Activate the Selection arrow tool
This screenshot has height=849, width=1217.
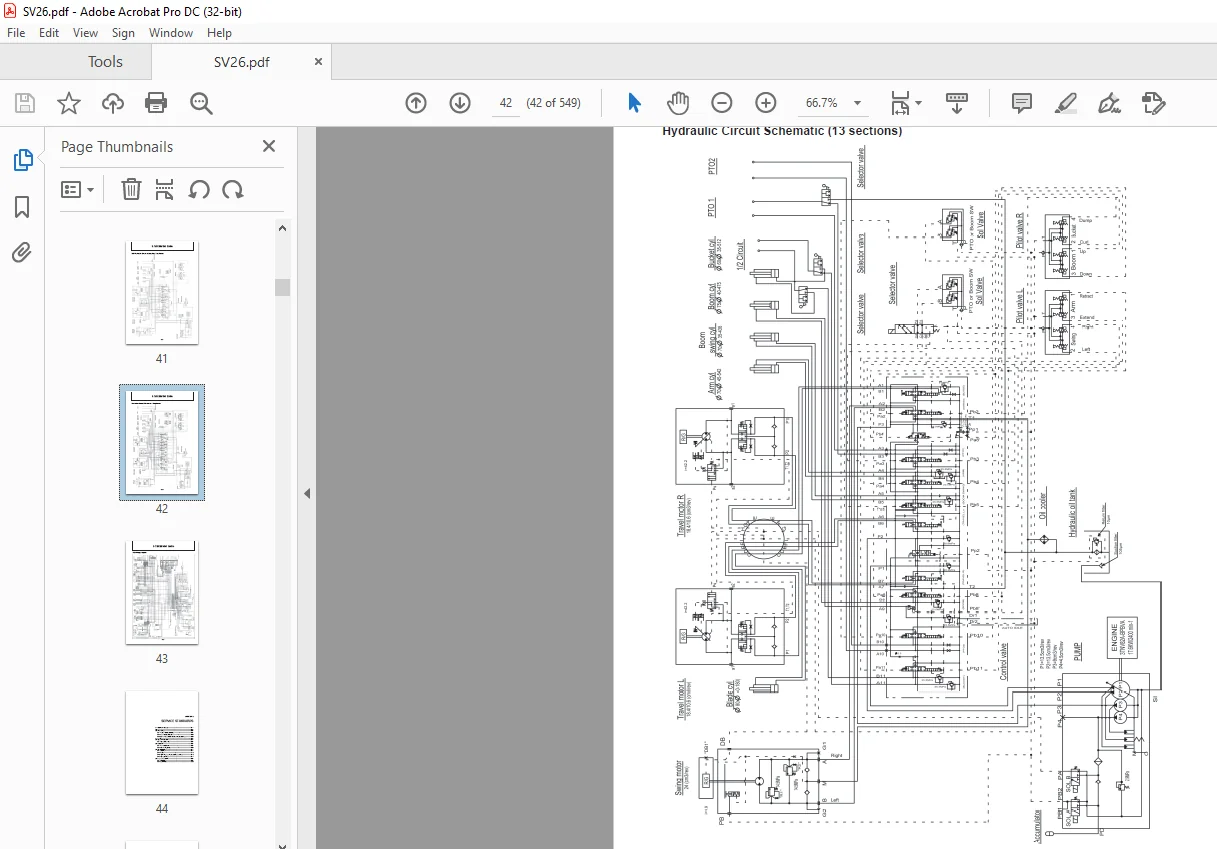point(634,103)
